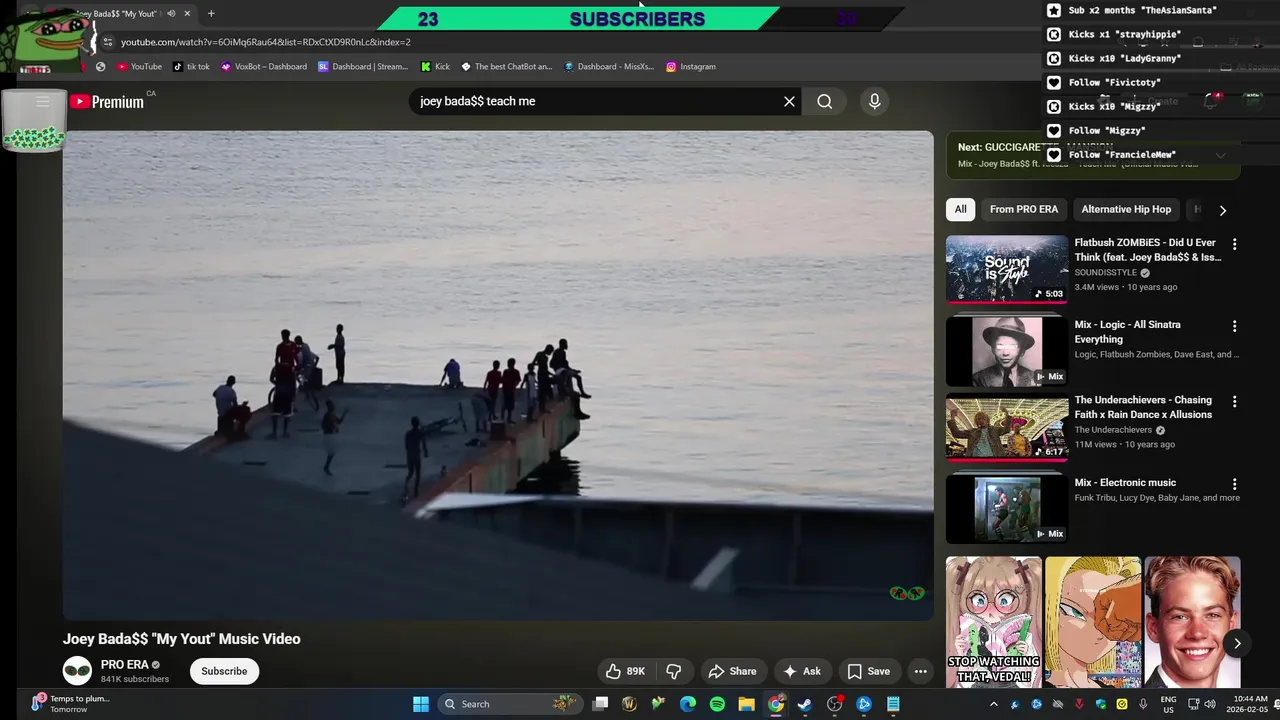This screenshot has width=1280, height=720.
Task: Open Mix - Electronic music thumbnail
Action: click(1007, 509)
